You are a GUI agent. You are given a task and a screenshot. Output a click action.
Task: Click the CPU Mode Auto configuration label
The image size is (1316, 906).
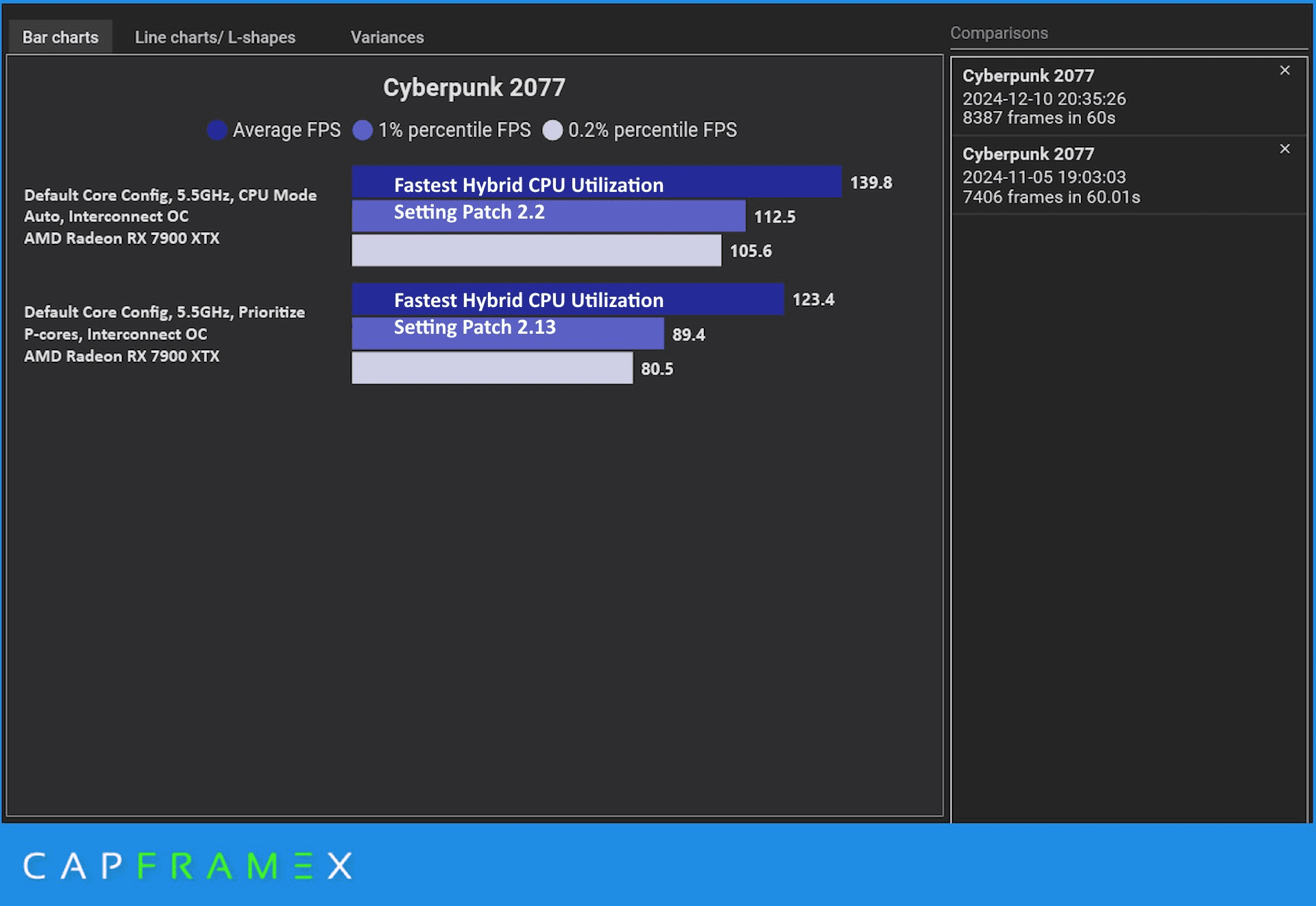pos(170,217)
